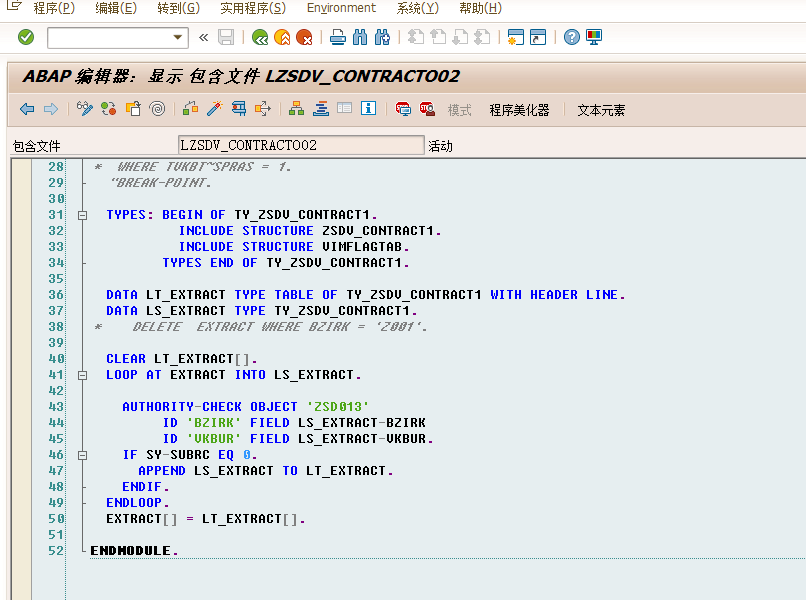806x600 pixels.
Task: Click the include name field LZSDV_CONTRACTO02
Action: [300, 145]
